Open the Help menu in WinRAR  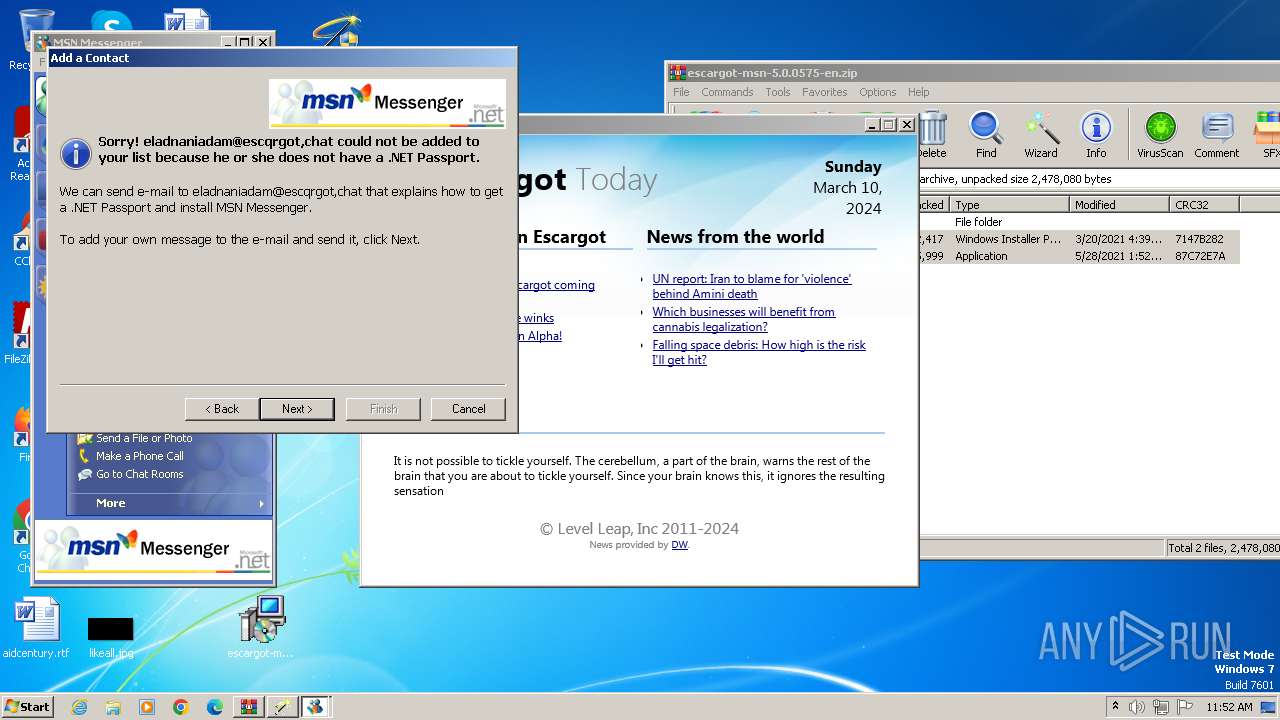[x=919, y=92]
